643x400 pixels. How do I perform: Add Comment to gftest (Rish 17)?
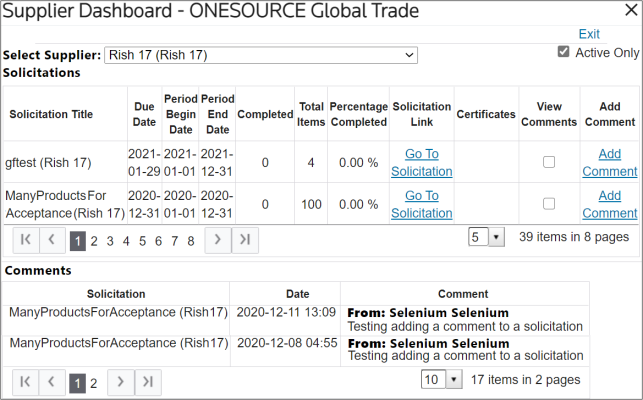[610, 162]
